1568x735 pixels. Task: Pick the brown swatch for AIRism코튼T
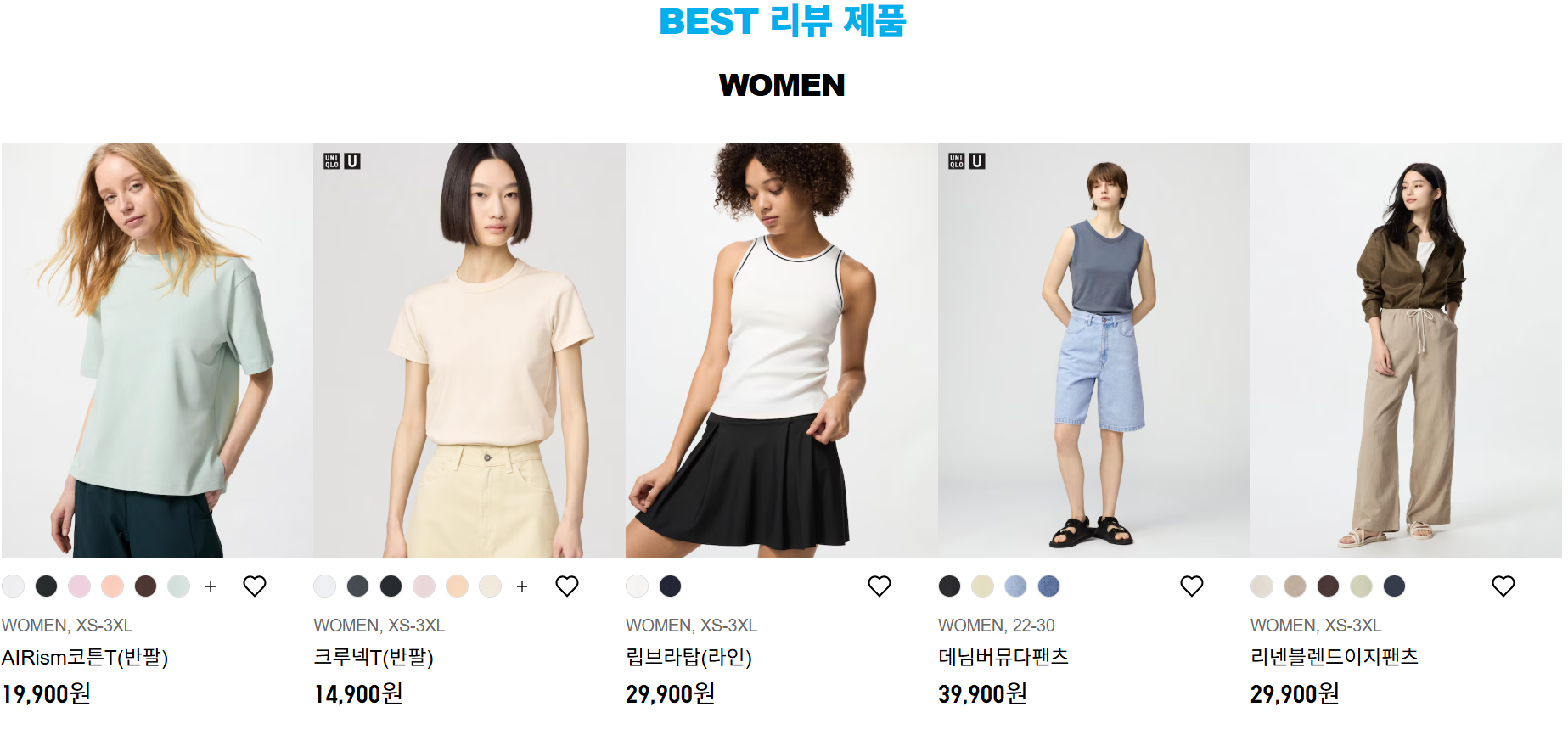pyautogui.click(x=145, y=586)
